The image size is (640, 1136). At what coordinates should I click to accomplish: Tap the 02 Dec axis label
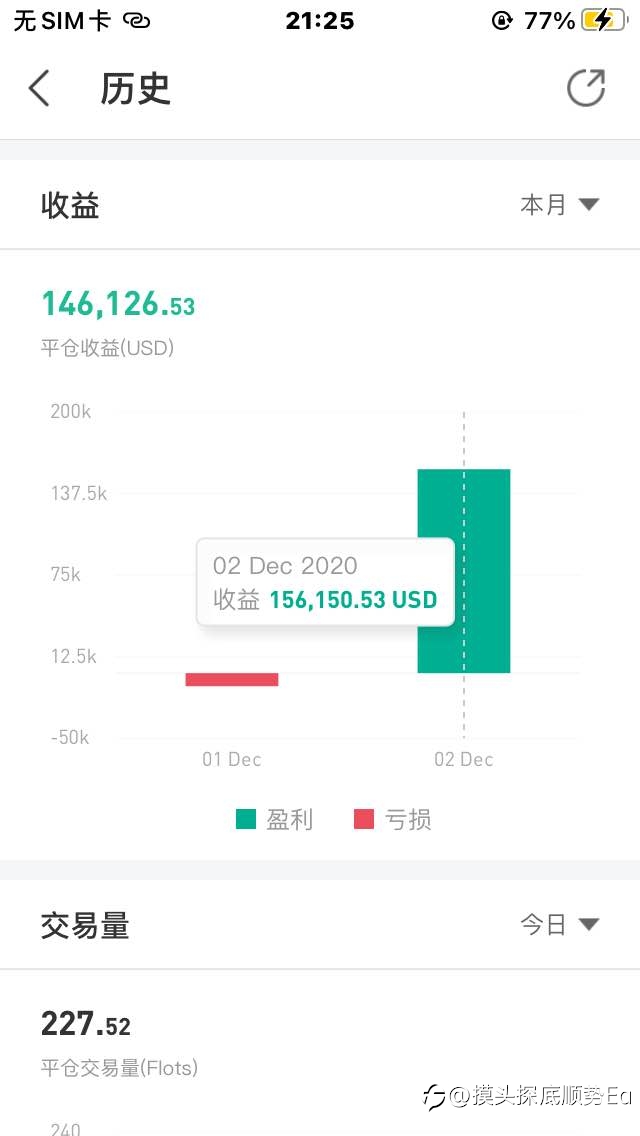pyautogui.click(x=463, y=759)
